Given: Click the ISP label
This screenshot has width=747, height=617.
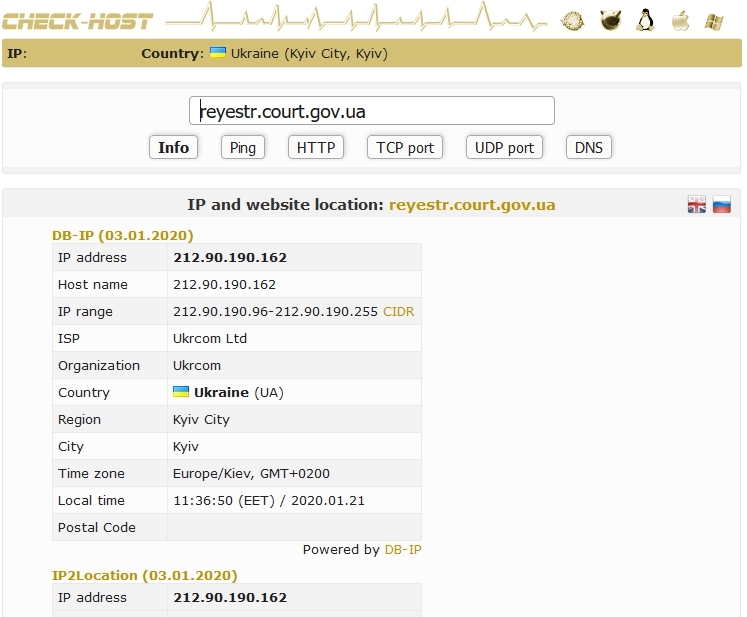Looking at the screenshot, I should 69,339.
